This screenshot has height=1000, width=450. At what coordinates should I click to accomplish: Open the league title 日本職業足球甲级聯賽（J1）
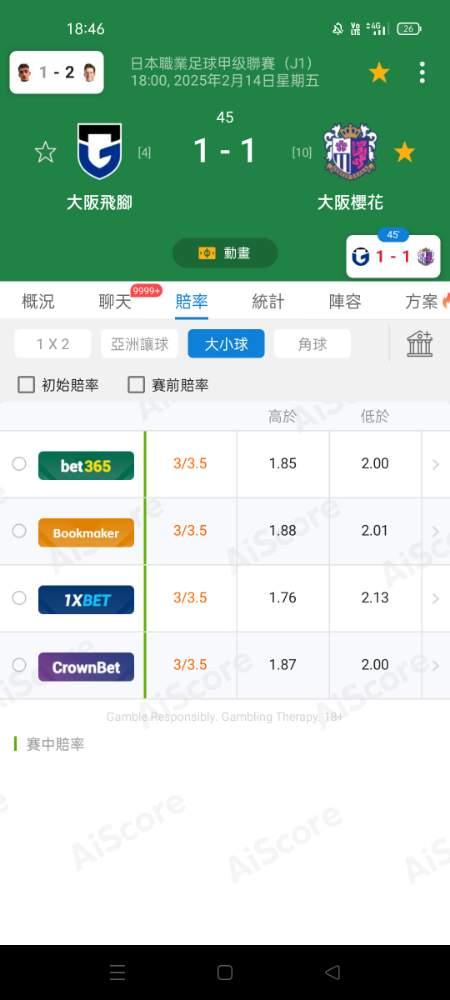222,64
